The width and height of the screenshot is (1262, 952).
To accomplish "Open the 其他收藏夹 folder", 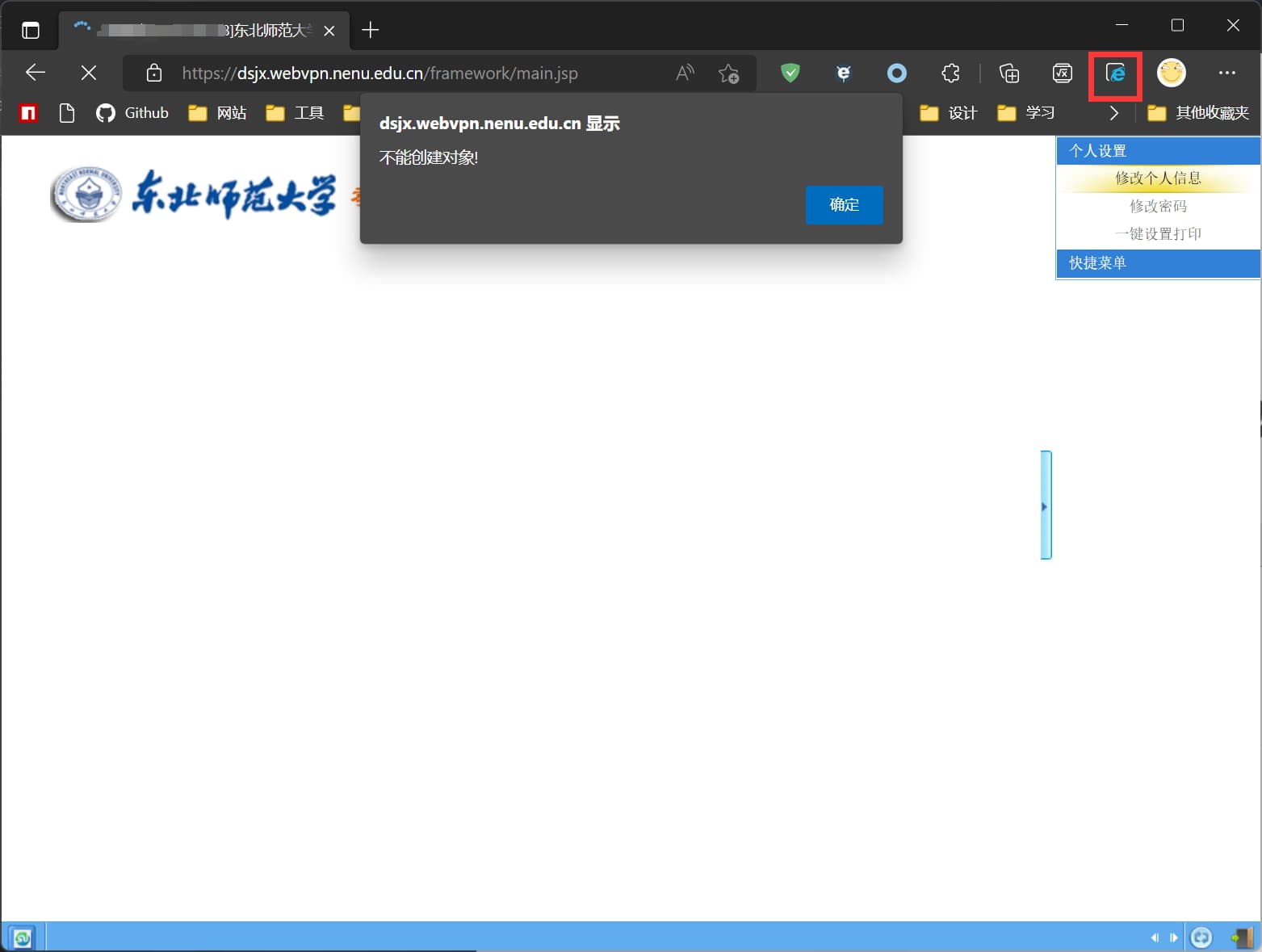I will pos(1198,113).
